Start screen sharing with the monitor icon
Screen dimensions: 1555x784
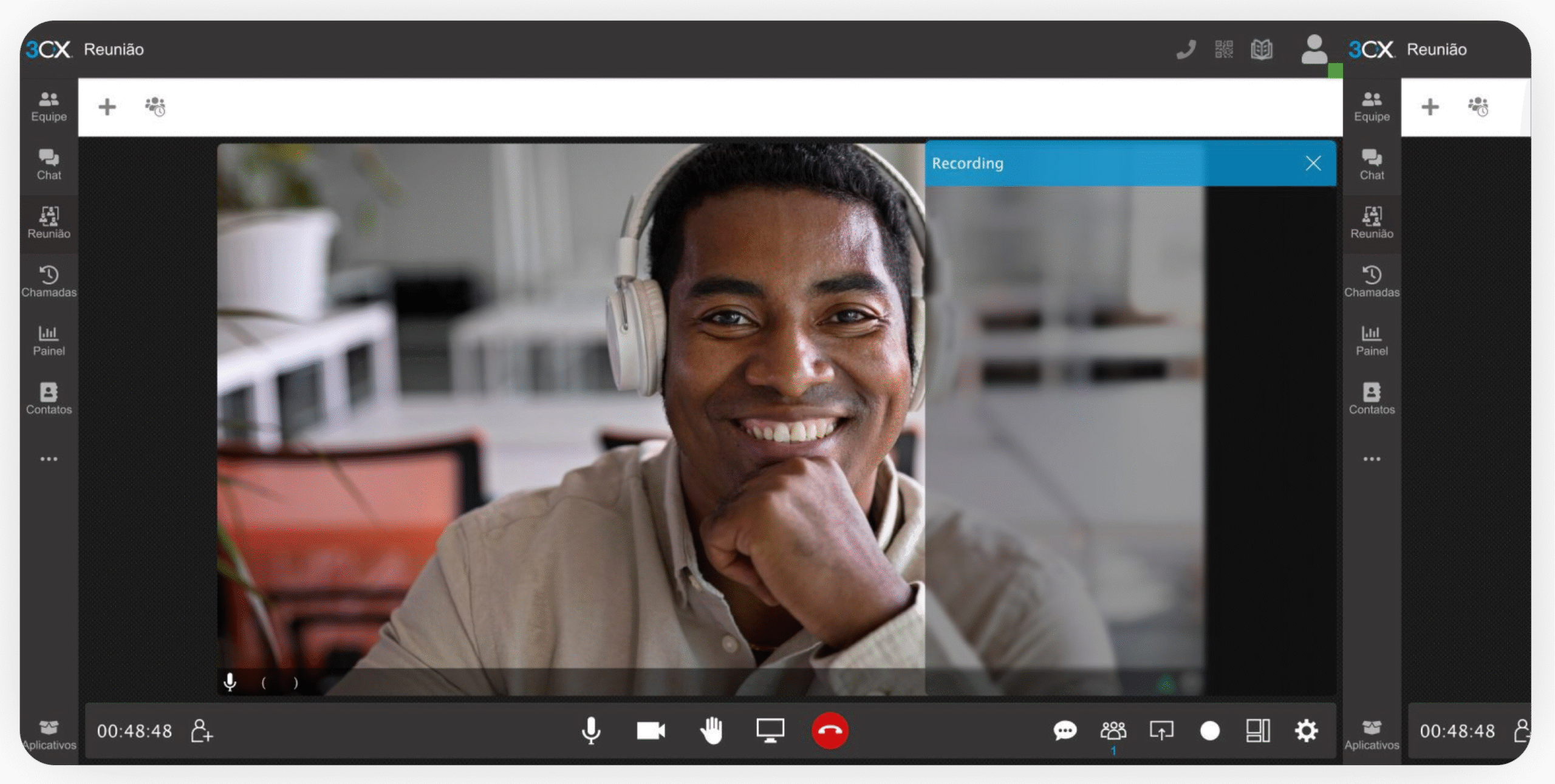770,731
